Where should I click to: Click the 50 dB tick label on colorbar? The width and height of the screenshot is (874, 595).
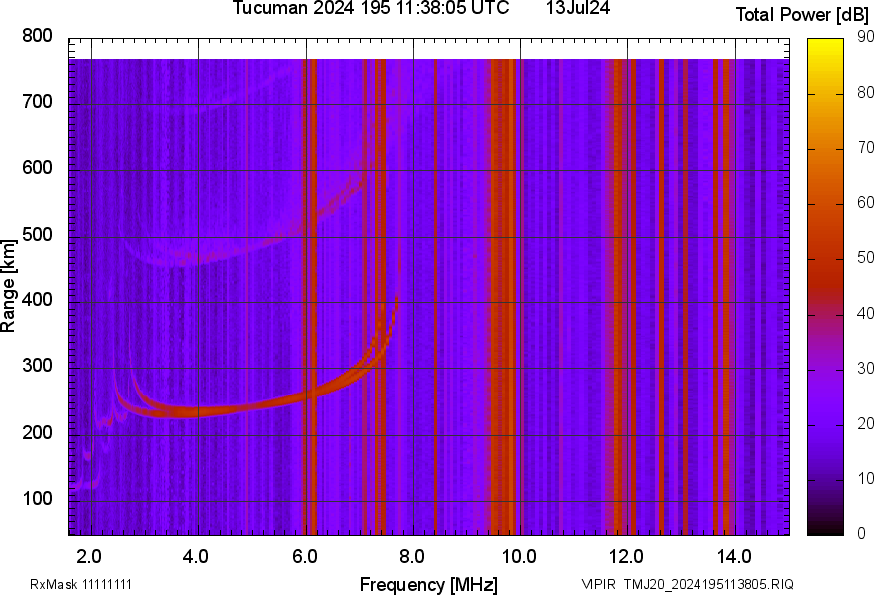pyautogui.click(x=865, y=257)
